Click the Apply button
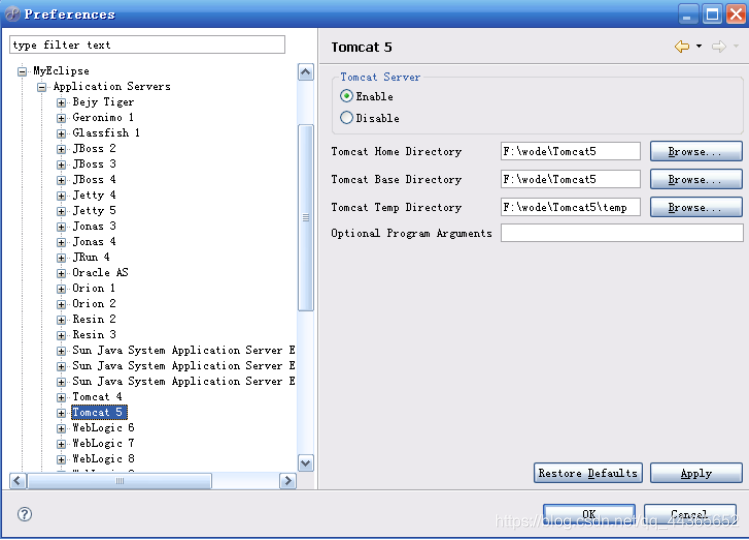 pos(696,473)
